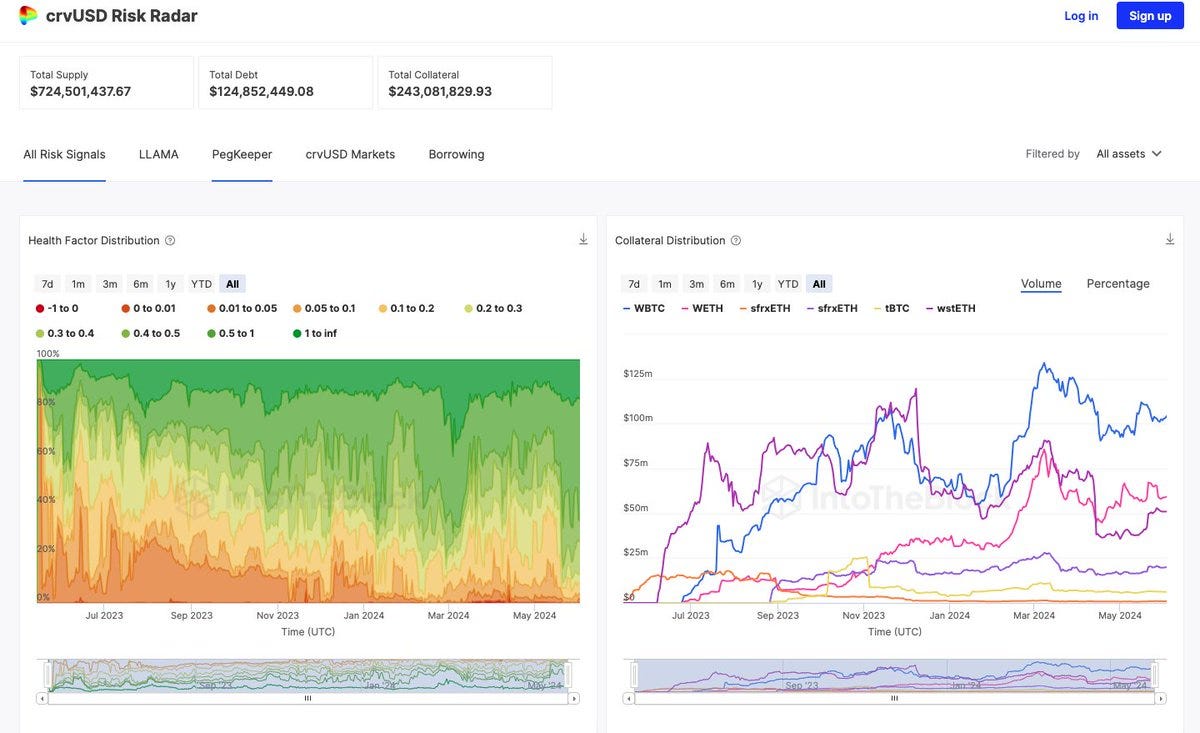Toggle the 0.1 to 0.2 legend series

click(x=406, y=308)
